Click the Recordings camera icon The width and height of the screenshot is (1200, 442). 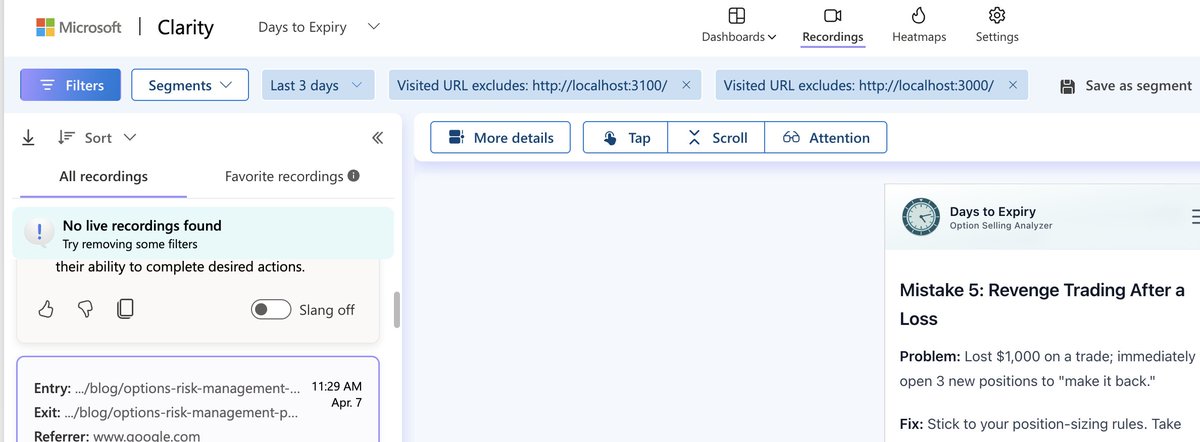click(832, 15)
